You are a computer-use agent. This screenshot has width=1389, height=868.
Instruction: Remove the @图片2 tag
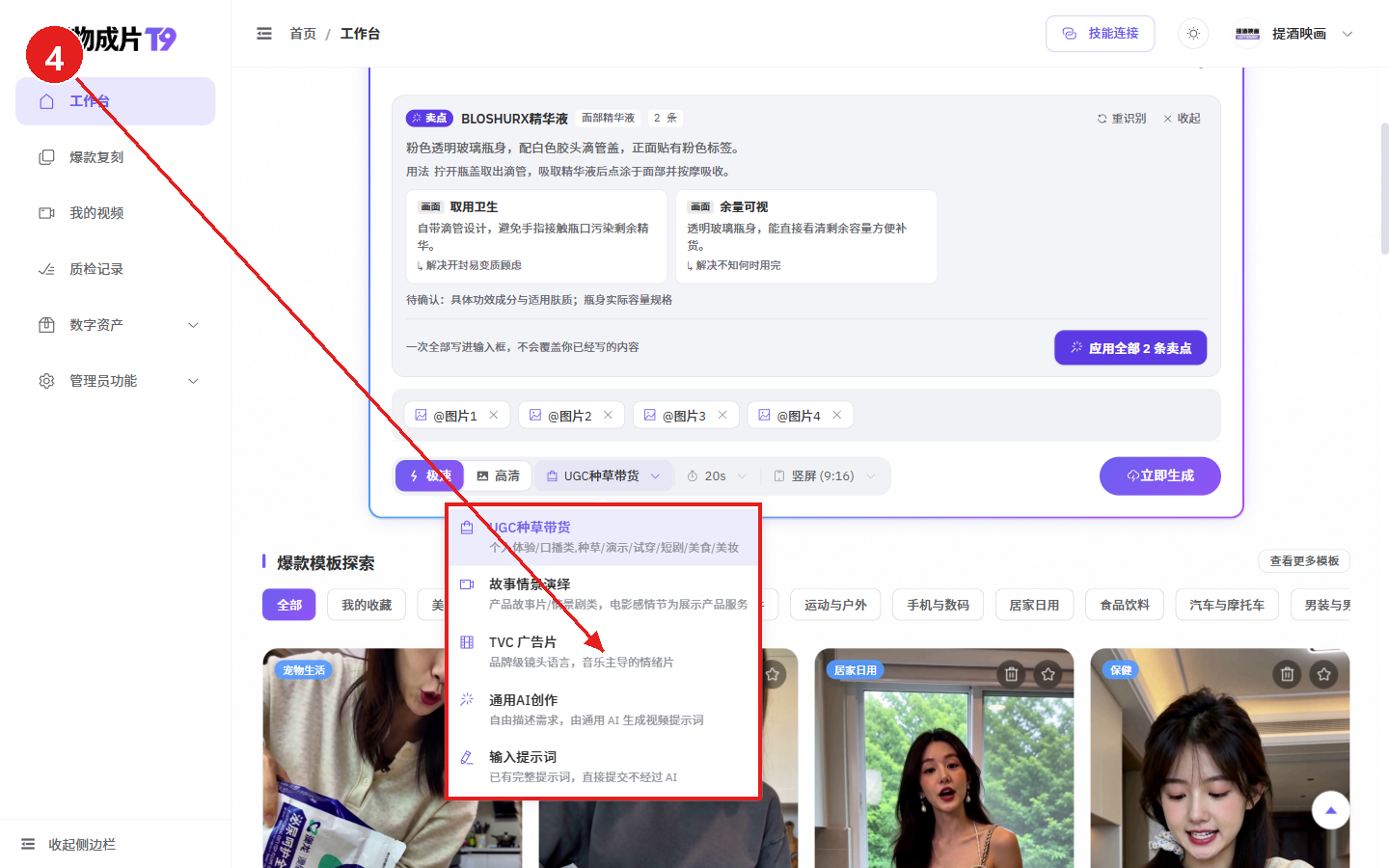(608, 416)
